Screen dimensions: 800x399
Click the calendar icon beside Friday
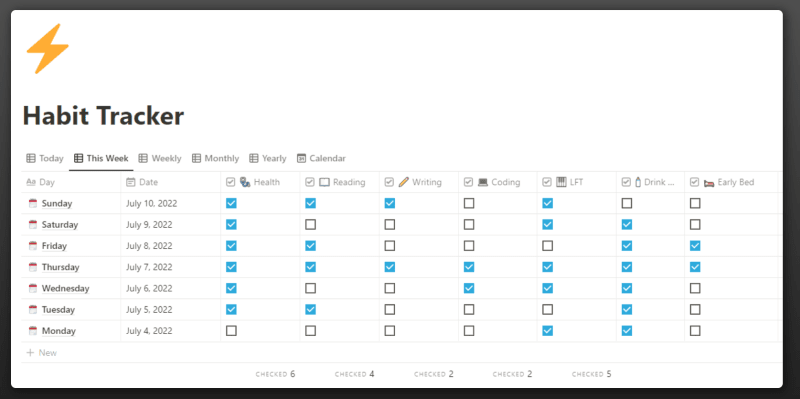point(33,246)
